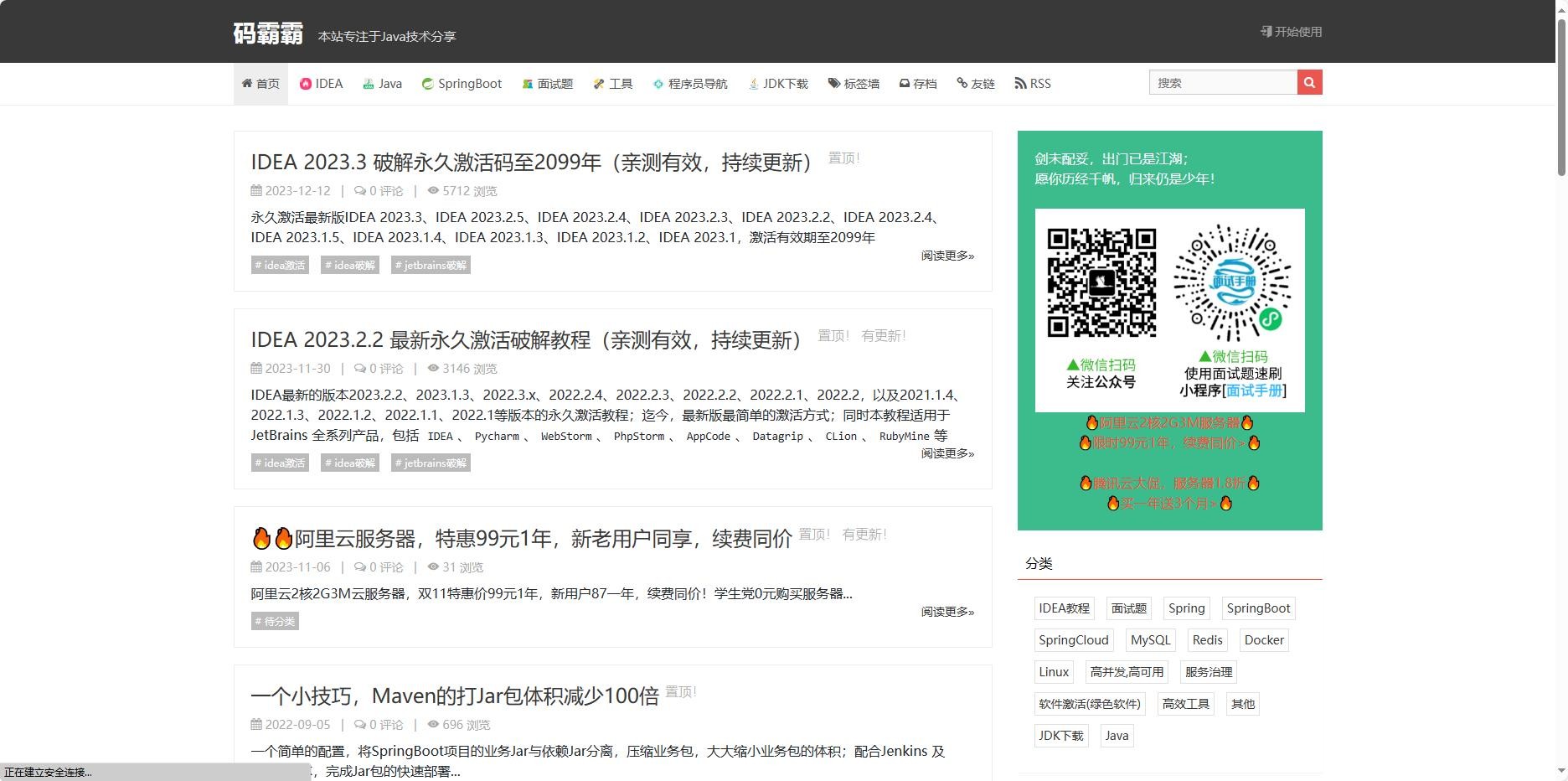Open the IDEA 2023.3 破解 article title
Screen dimensions: 1568x781
(531, 163)
